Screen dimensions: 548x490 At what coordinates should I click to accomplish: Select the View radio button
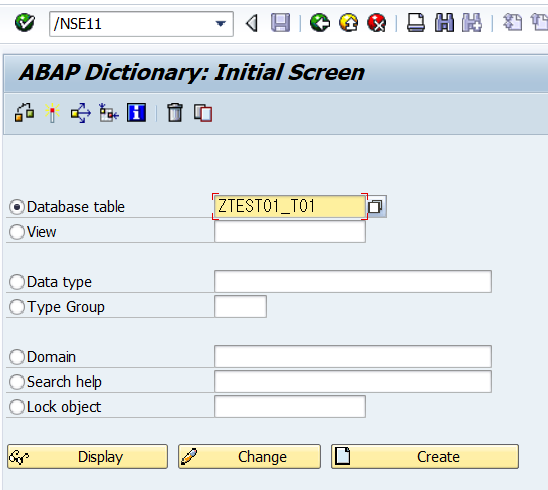click(x=17, y=232)
